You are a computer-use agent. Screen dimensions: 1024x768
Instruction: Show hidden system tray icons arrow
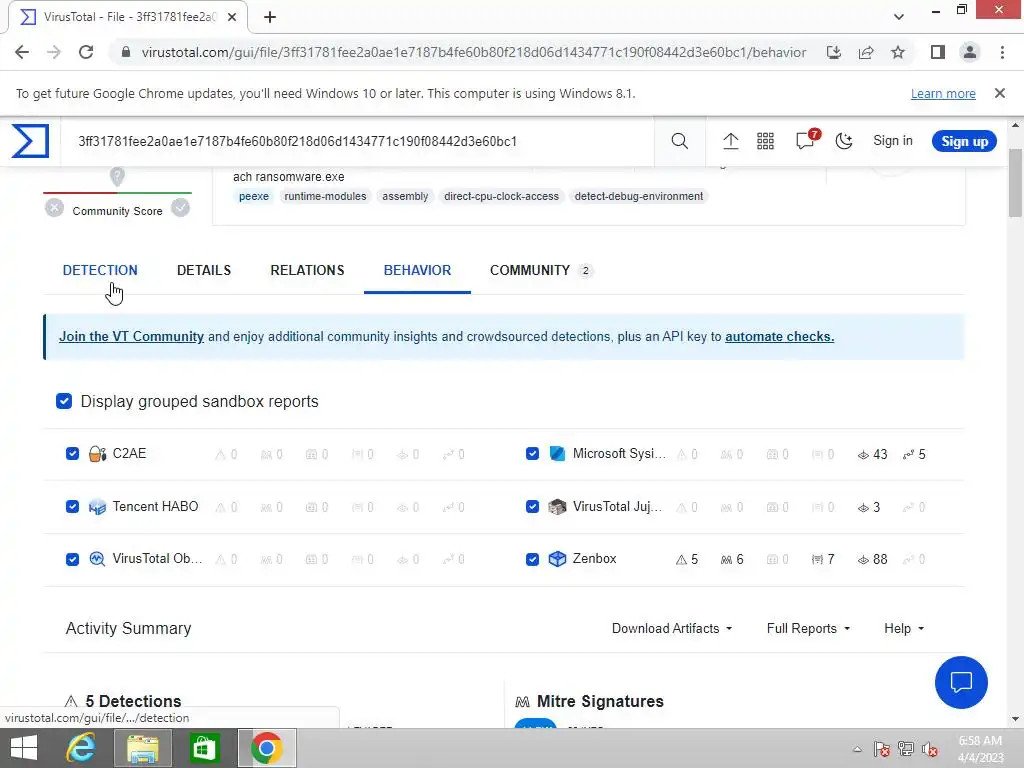click(857, 749)
